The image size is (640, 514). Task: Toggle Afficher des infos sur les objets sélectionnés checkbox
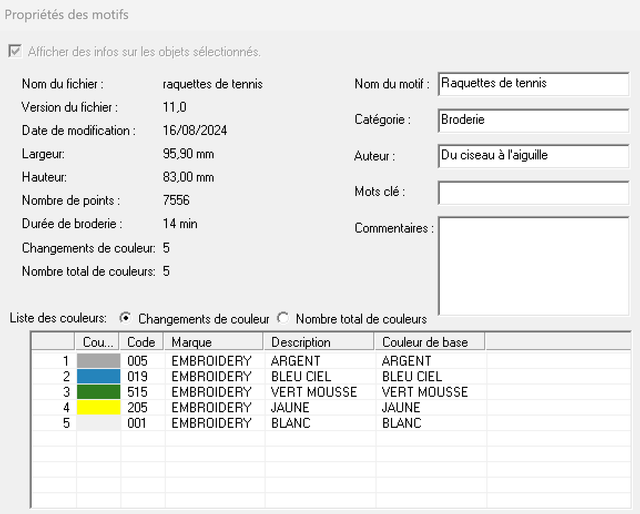tap(15, 51)
